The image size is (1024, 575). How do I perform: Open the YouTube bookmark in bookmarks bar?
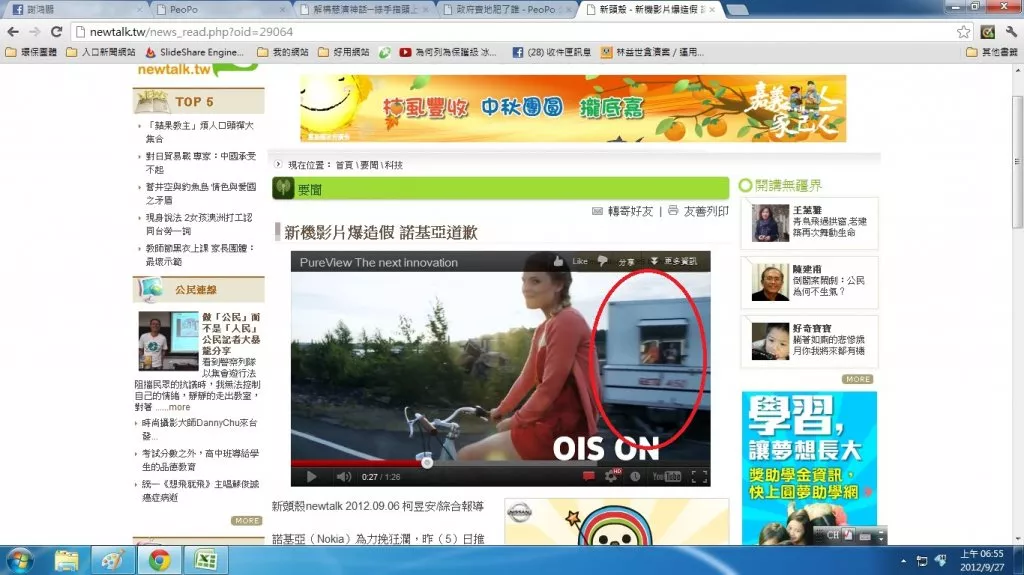pyautogui.click(x=448, y=52)
